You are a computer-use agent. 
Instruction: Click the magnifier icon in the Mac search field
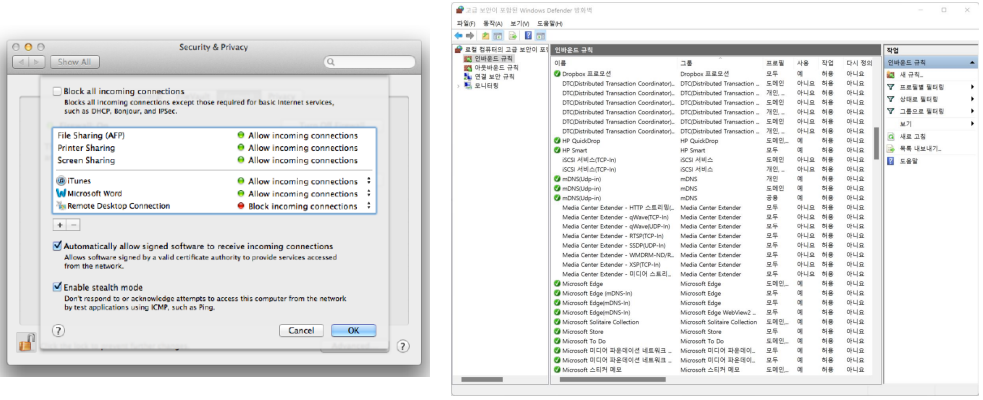[331, 62]
